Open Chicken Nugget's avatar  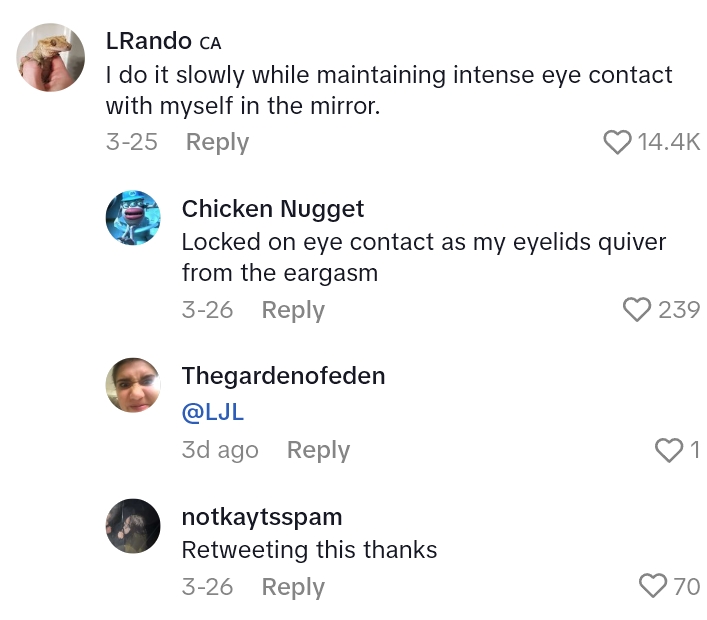133,217
